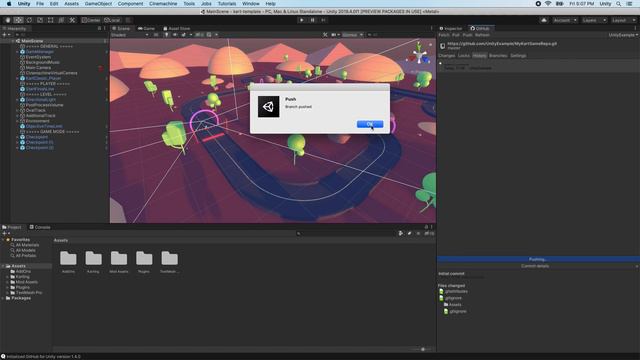The width and height of the screenshot is (640, 360).
Task: Click the Pull button in GitHub panel
Action: [456, 35]
